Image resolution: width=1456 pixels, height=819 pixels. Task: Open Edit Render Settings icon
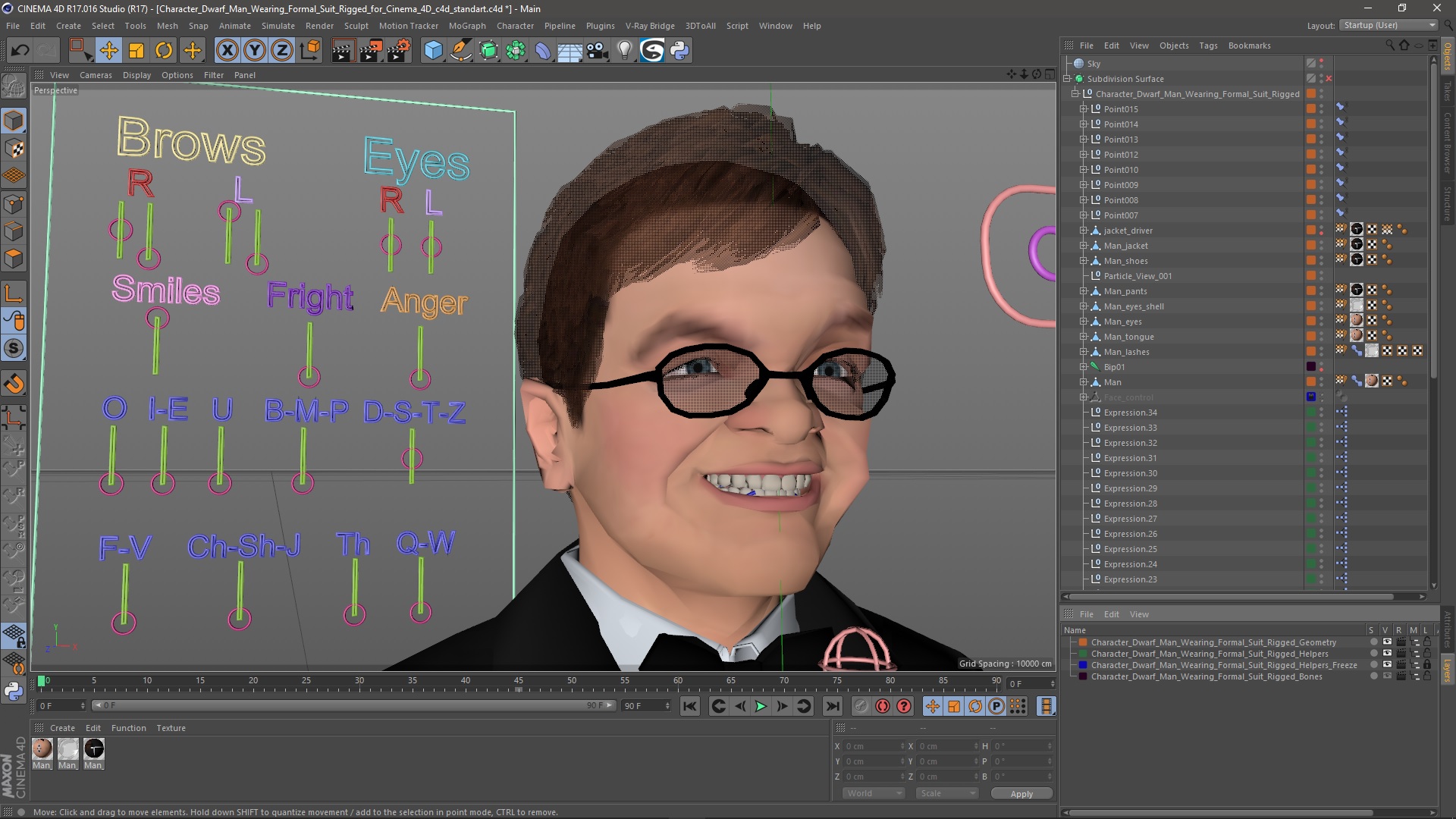(398, 51)
